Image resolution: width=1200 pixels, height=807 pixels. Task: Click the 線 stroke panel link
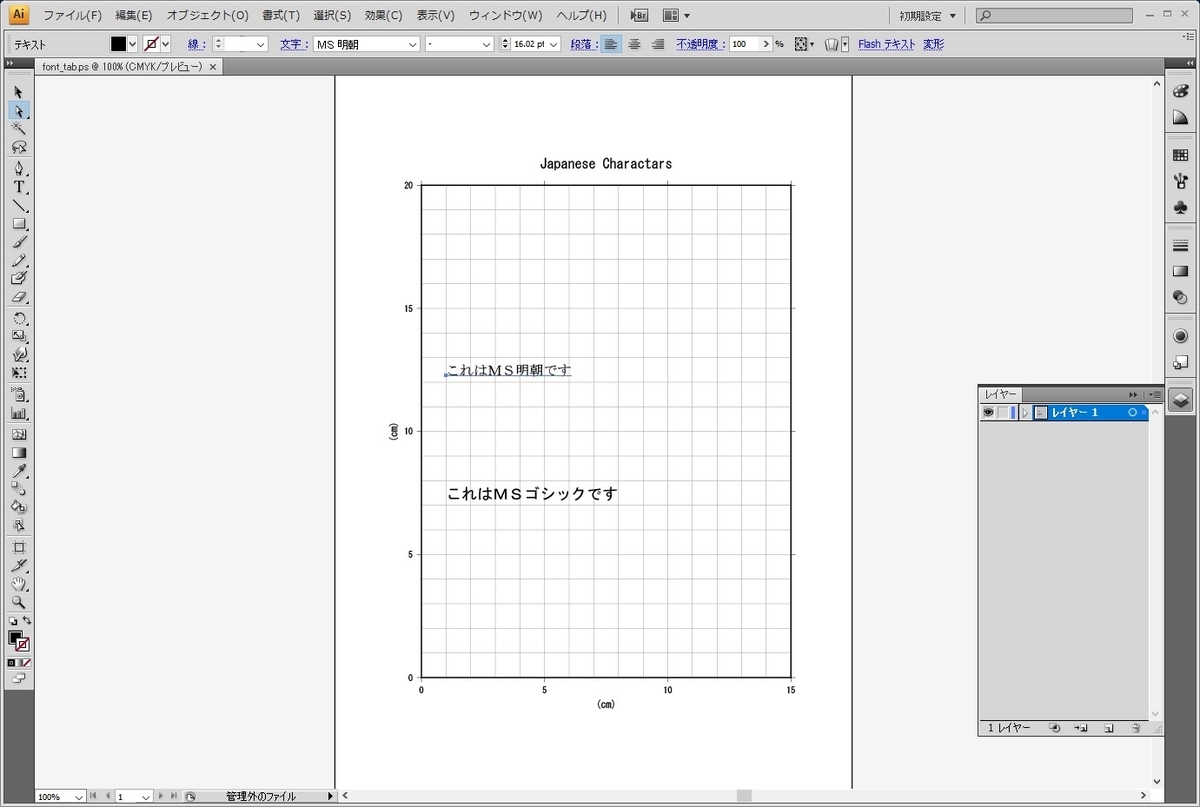click(196, 44)
